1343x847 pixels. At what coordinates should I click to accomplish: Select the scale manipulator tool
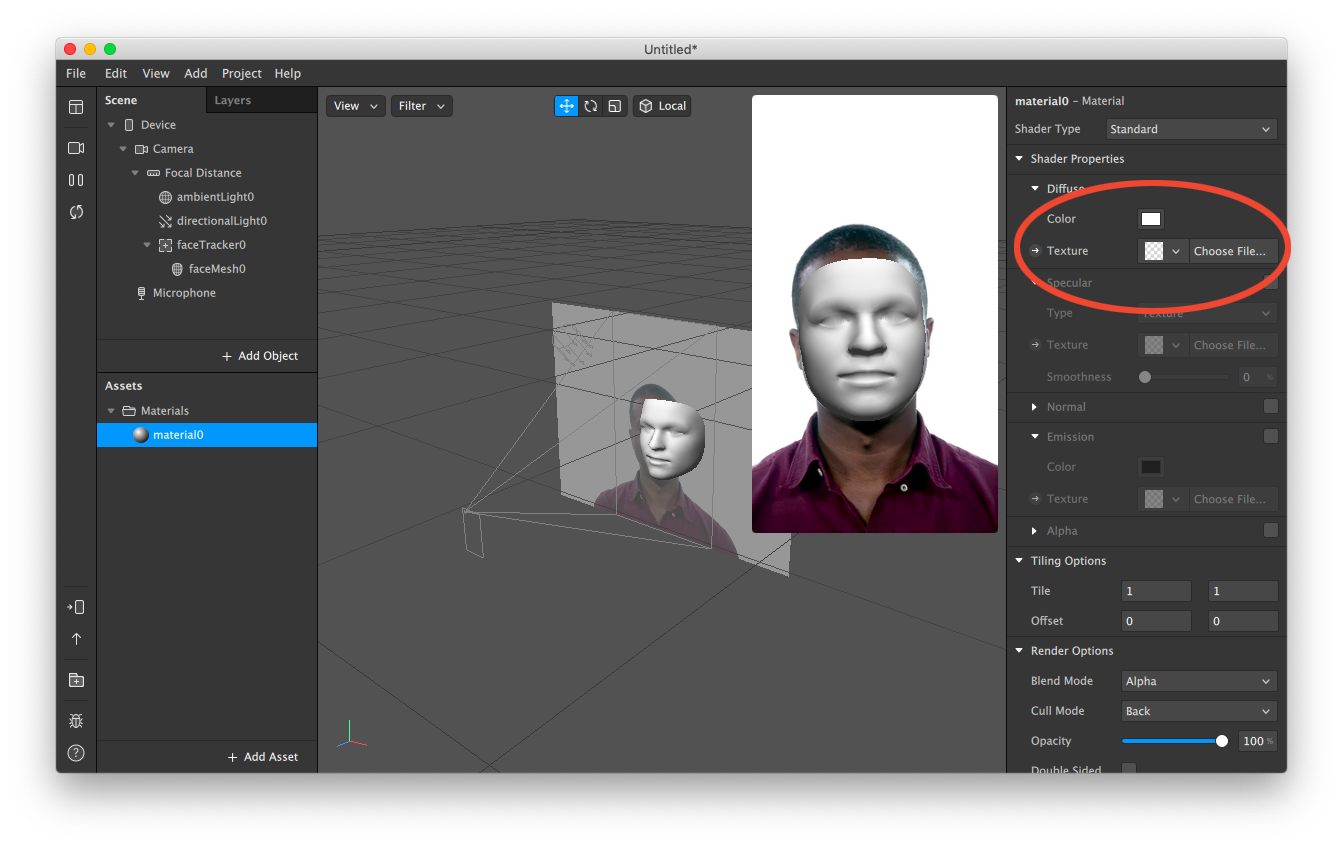[x=614, y=106]
